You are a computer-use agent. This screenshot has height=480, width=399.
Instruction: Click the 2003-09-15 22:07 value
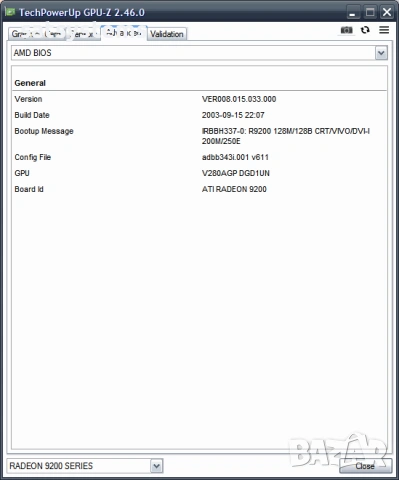coord(233,115)
